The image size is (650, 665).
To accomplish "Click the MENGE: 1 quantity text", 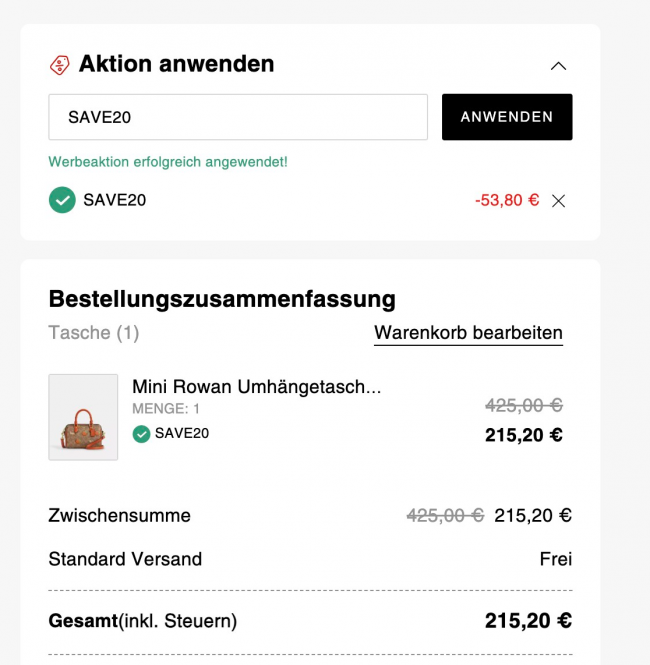I will 166,408.
